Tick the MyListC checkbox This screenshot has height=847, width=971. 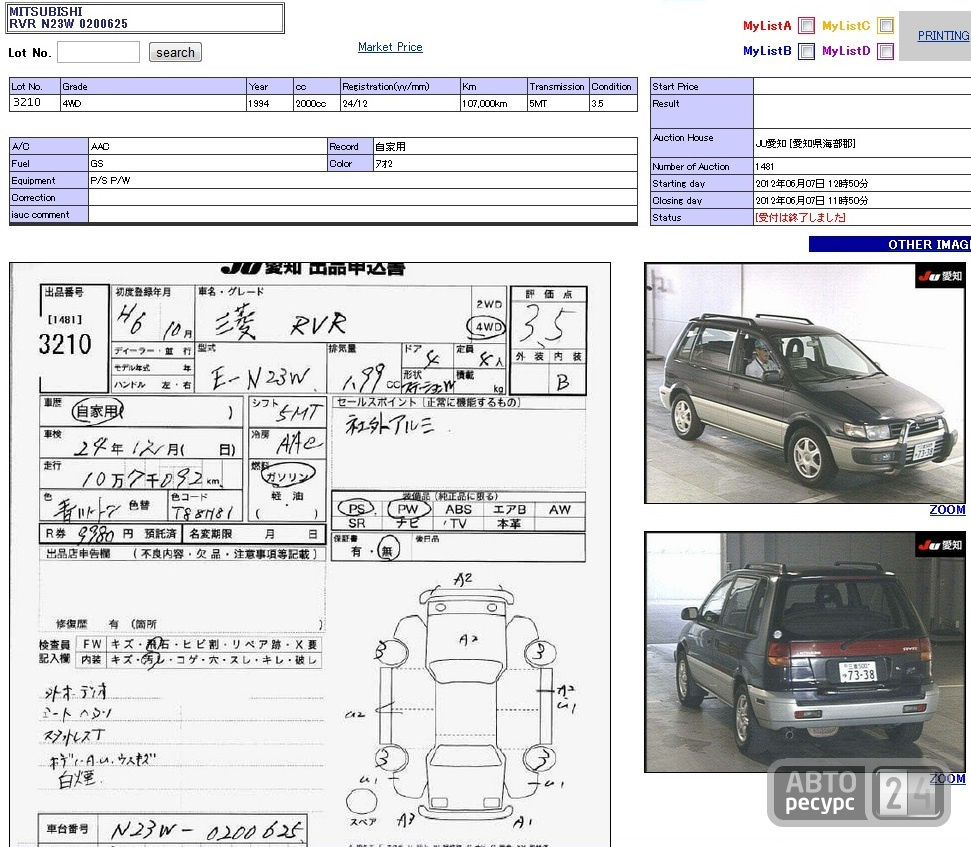(886, 25)
